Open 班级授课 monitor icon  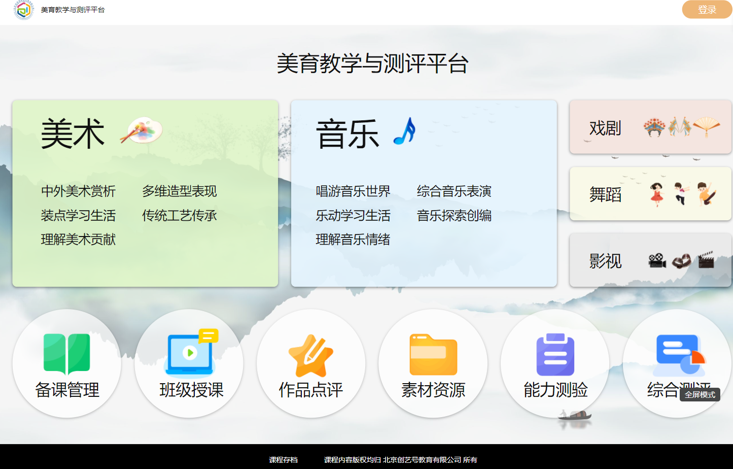pos(190,353)
